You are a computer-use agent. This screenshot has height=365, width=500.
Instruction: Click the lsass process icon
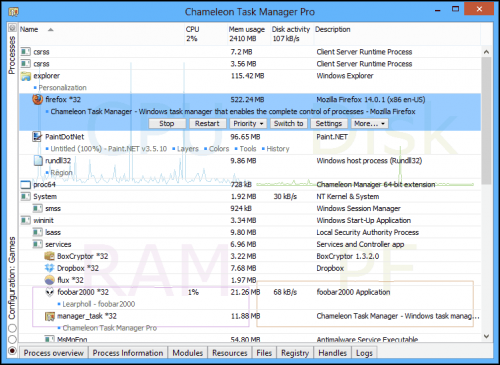pyautogui.click(x=37, y=232)
